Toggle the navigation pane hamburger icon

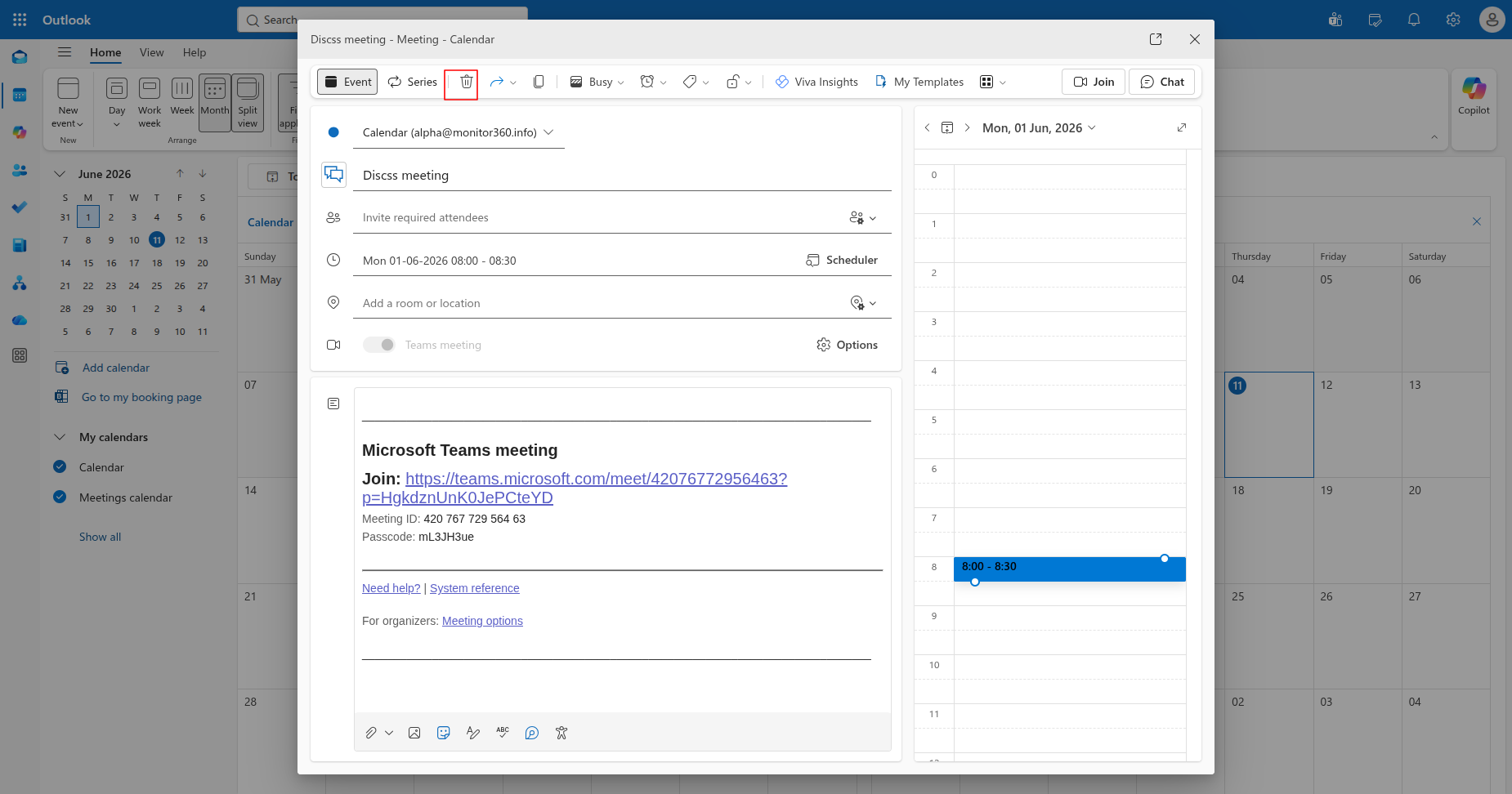[65, 52]
